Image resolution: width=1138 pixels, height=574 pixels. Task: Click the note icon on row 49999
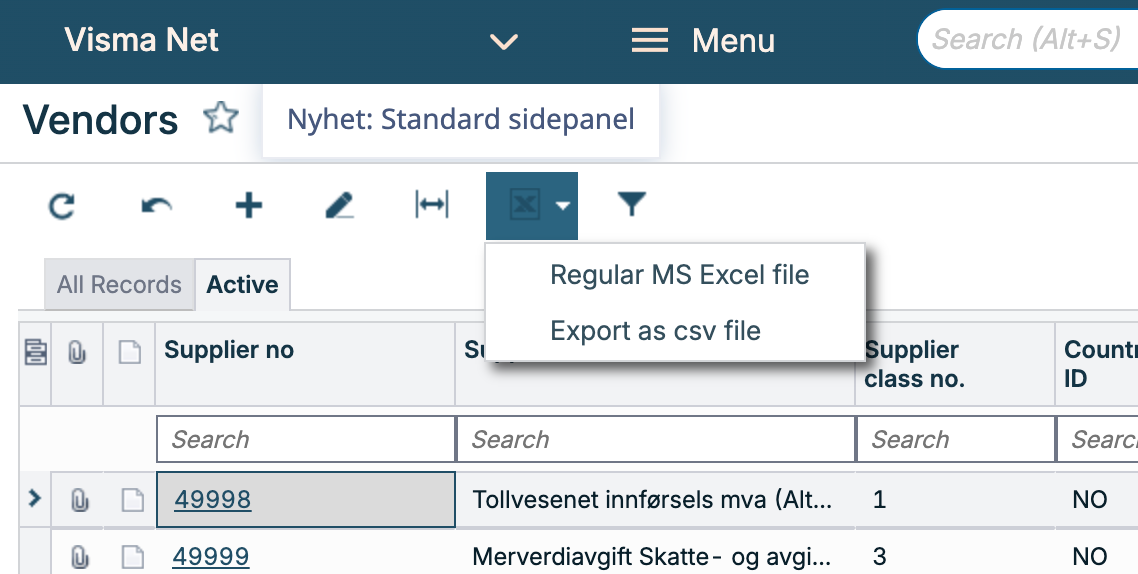131,556
